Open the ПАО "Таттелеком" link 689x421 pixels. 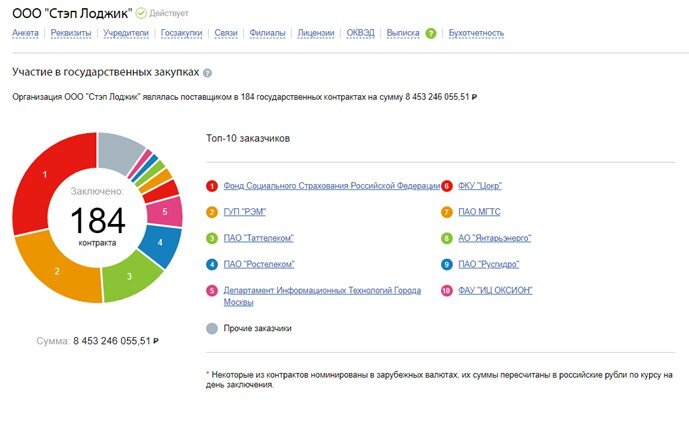click(x=258, y=238)
